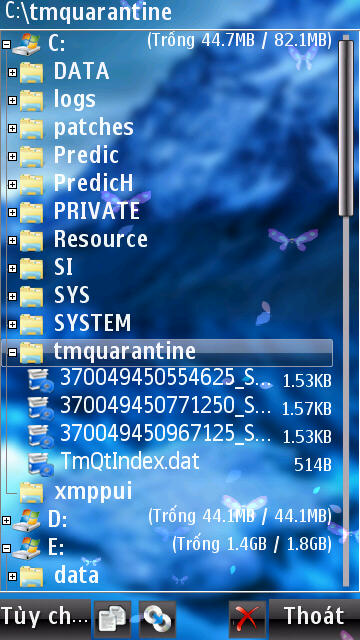
Task: Click the xmppui folder icon
Action: point(31,492)
